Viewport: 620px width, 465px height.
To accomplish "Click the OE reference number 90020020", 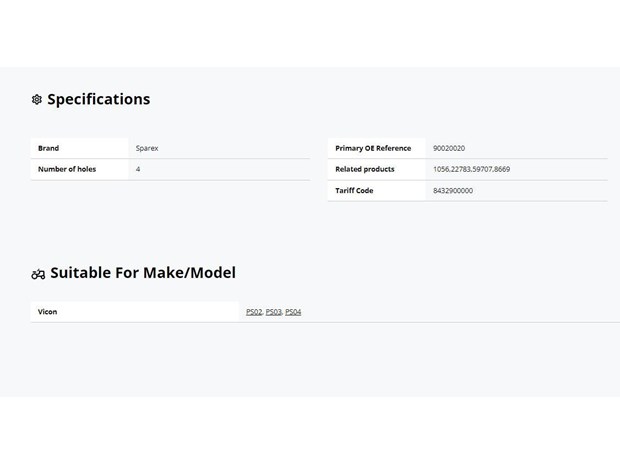I will tap(449, 148).
